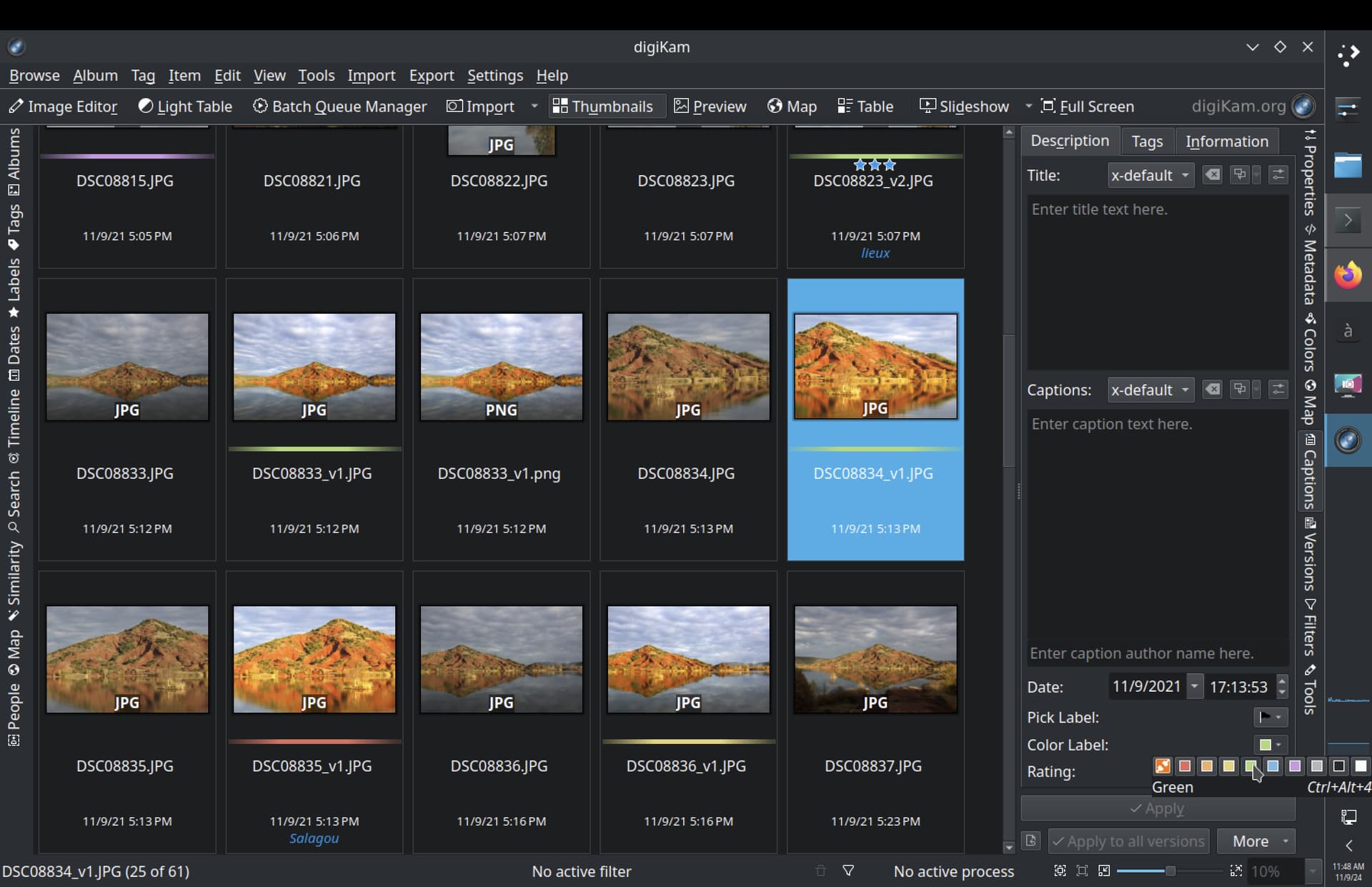This screenshot has width=1372, height=887.
Task: Click the filter funnel status bar icon
Action: [x=848, y=871]
